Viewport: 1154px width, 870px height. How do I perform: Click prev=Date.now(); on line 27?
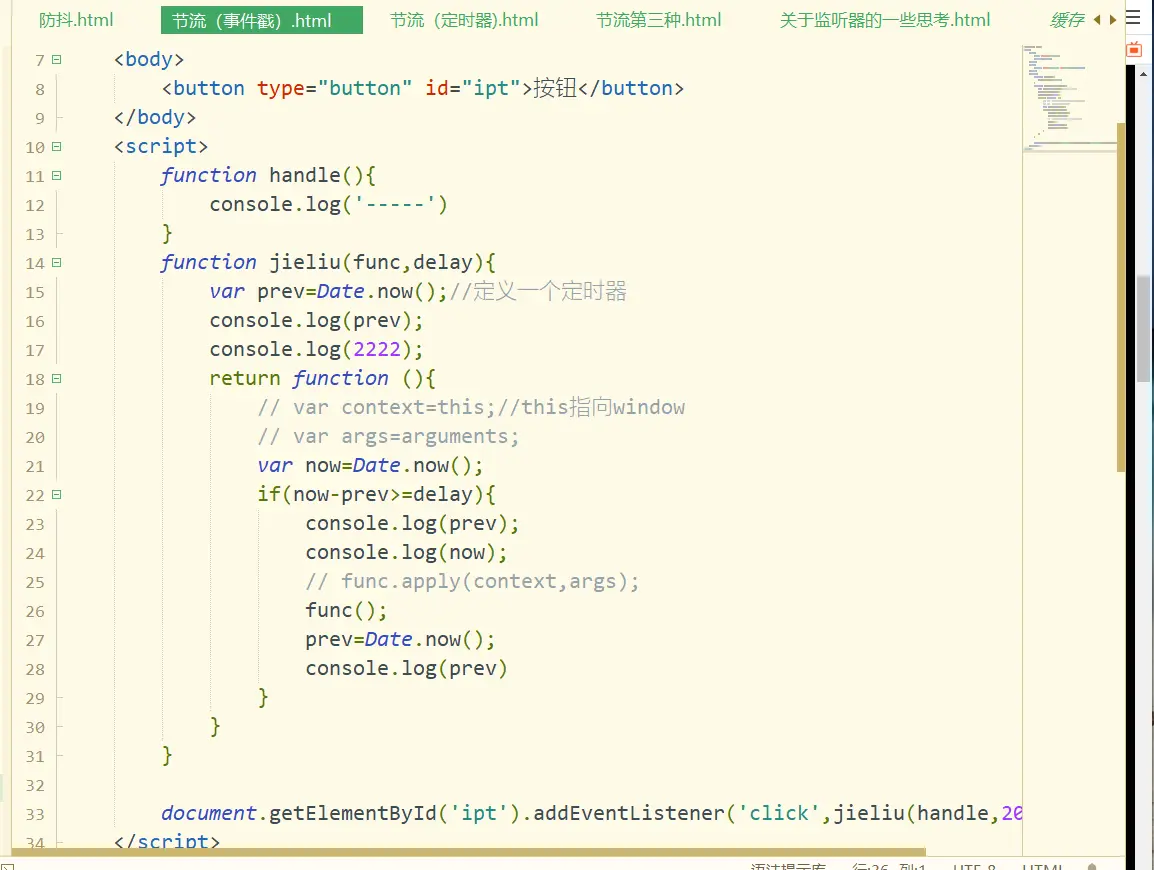(400, 640)
